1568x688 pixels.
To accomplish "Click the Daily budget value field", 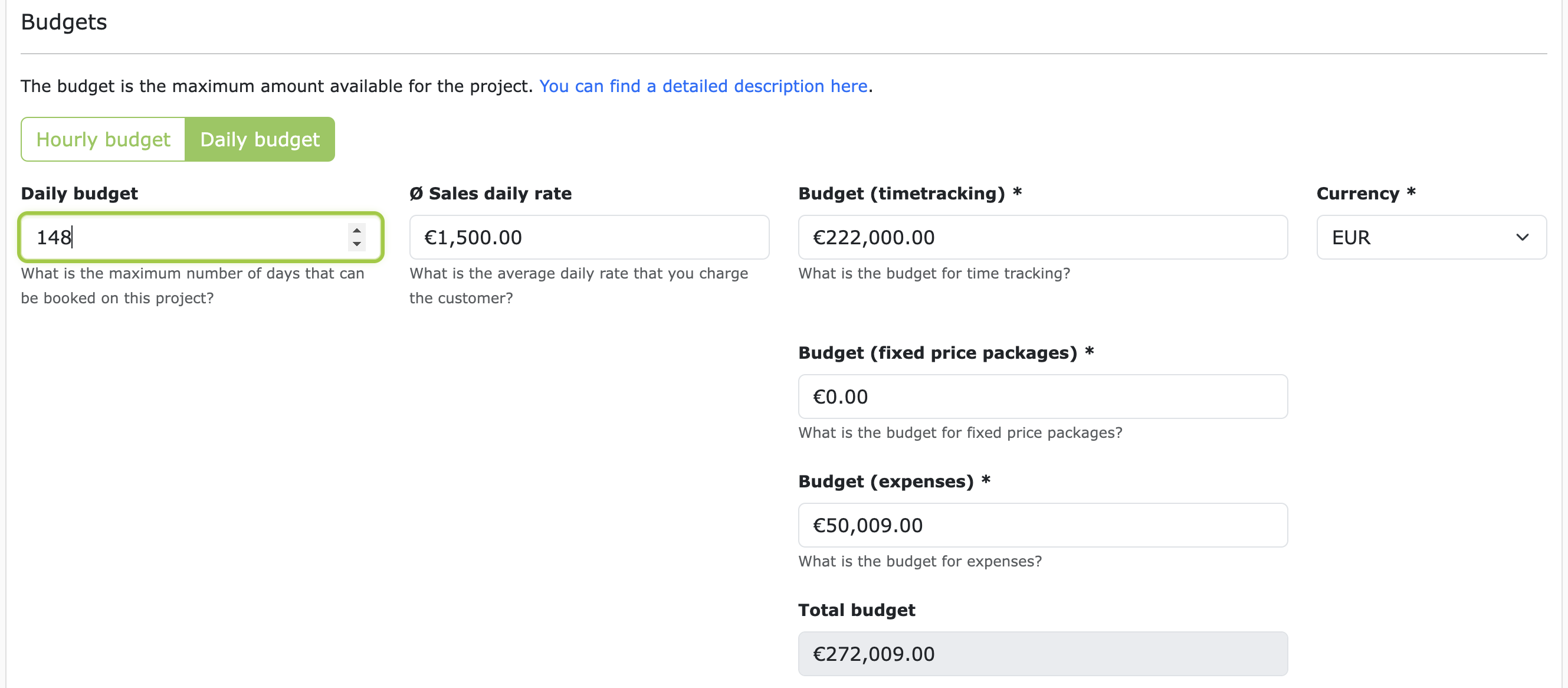I will pyautogui.click(x=183, y=237).
